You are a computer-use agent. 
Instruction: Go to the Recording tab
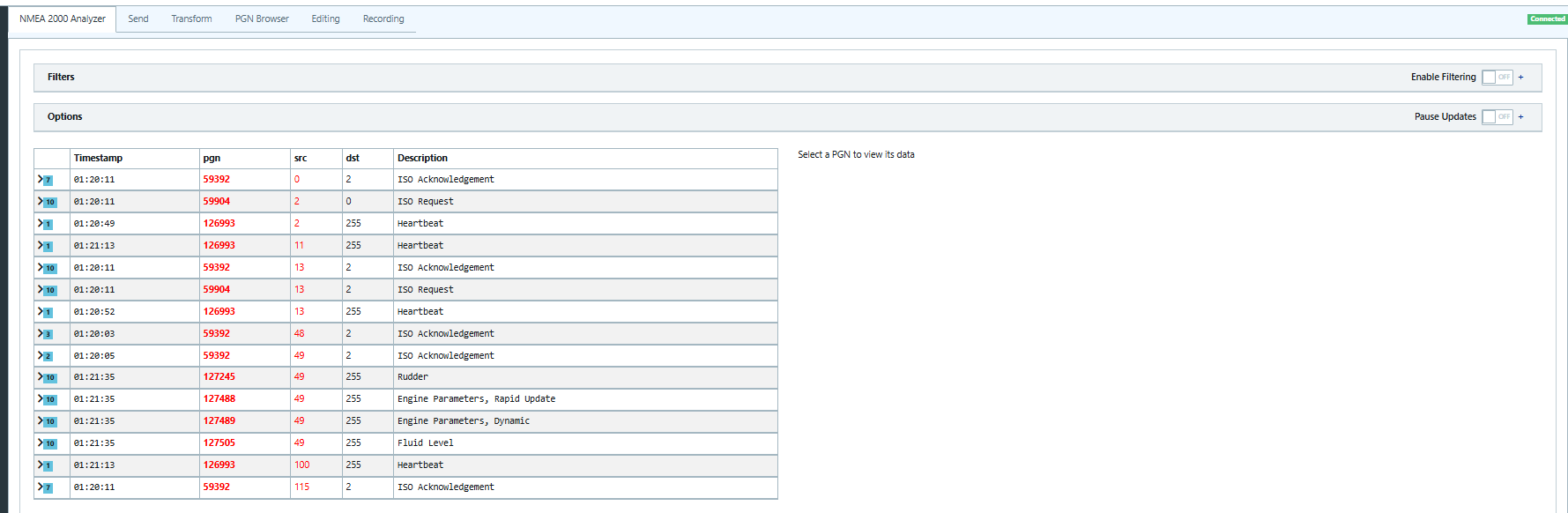click(x=383, y=19)
